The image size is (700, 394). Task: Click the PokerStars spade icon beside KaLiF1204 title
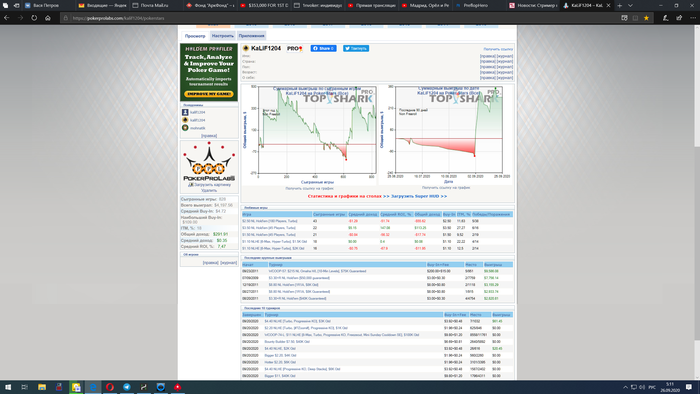point(246,48)
